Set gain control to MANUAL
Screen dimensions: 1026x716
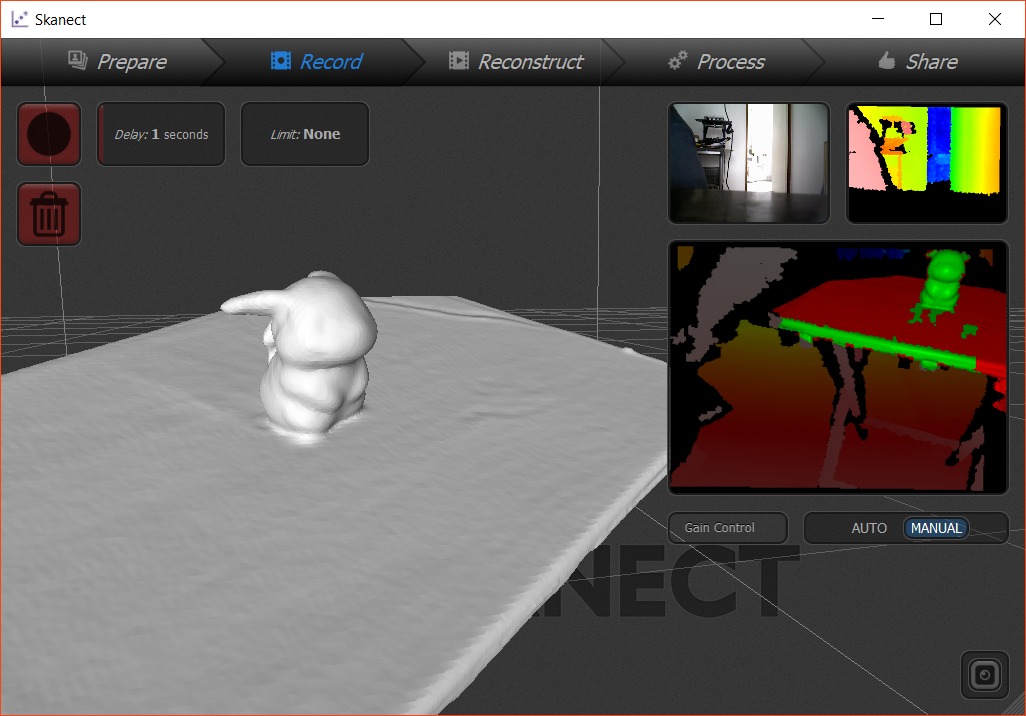[936, 528]
